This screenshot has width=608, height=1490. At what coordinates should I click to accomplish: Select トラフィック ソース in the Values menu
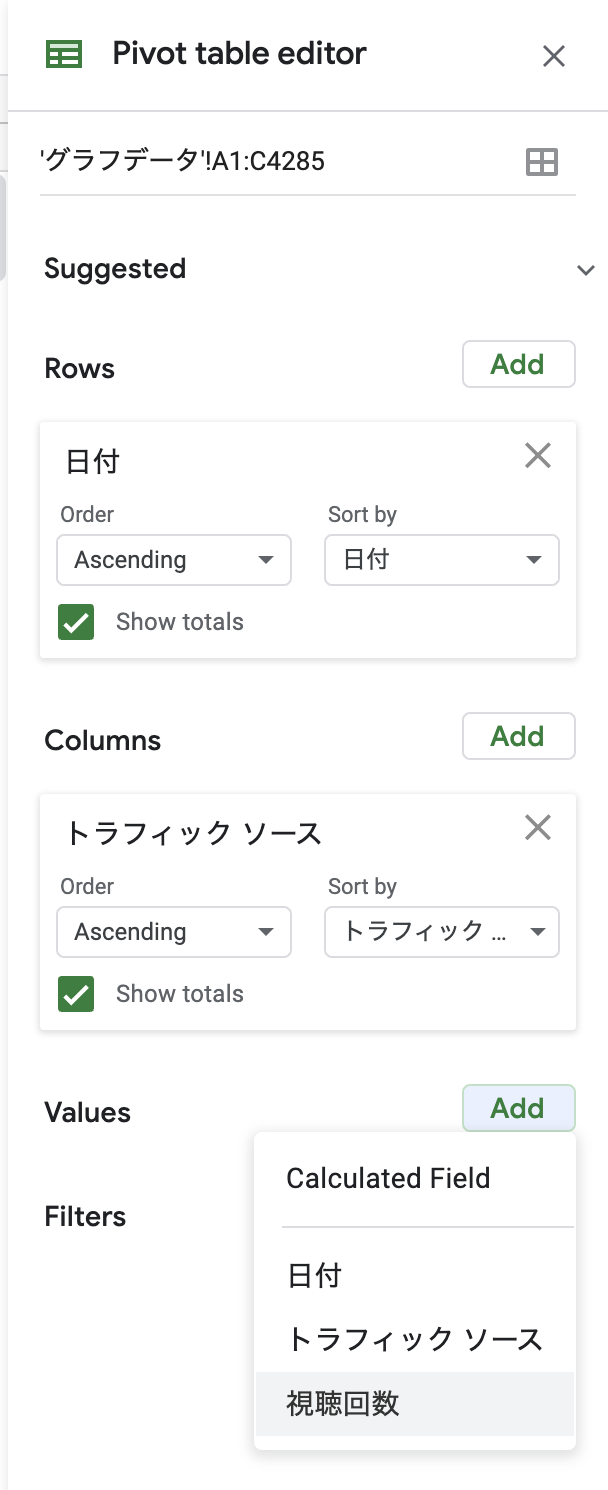415,1340
